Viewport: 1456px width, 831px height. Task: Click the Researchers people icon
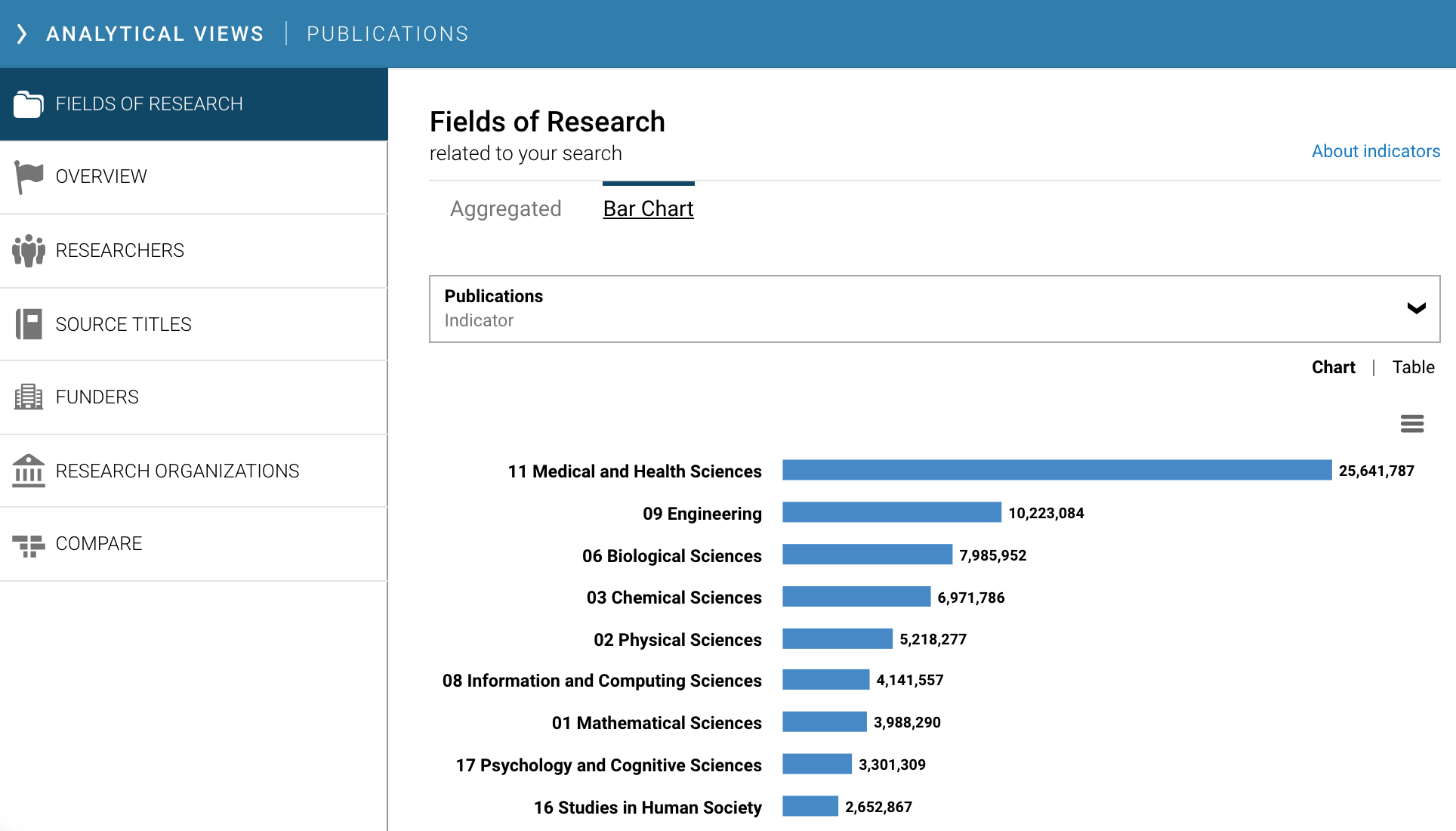pos(28,250)
